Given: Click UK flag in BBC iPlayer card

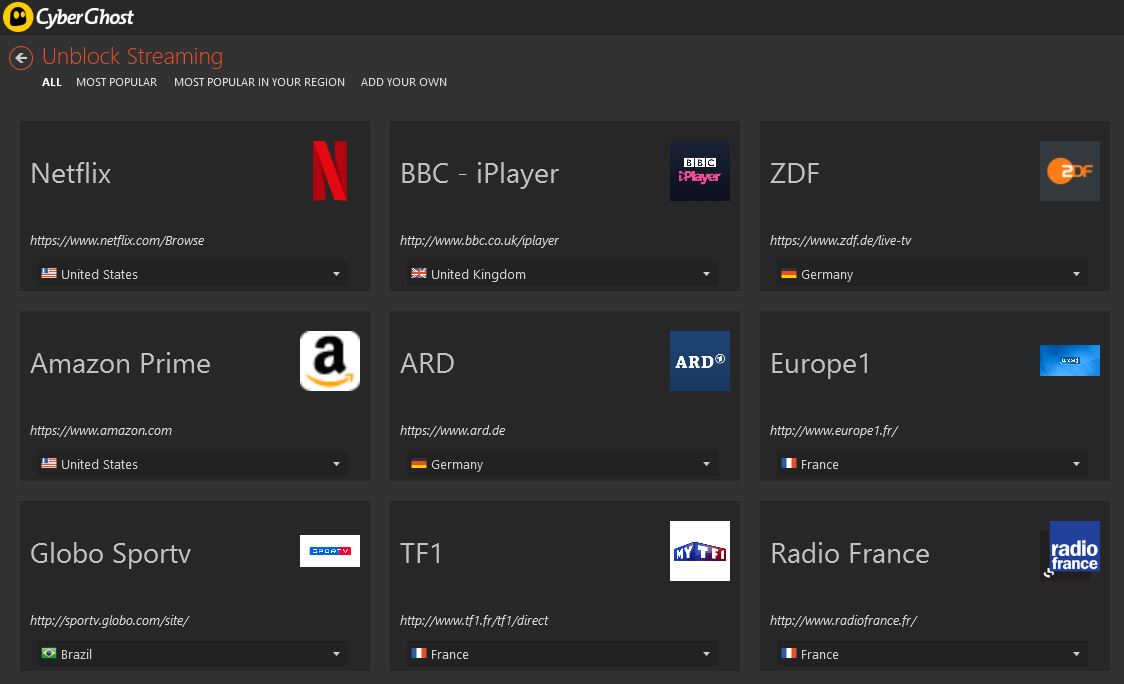Looking at the screenshot, I should pos(419,273).
